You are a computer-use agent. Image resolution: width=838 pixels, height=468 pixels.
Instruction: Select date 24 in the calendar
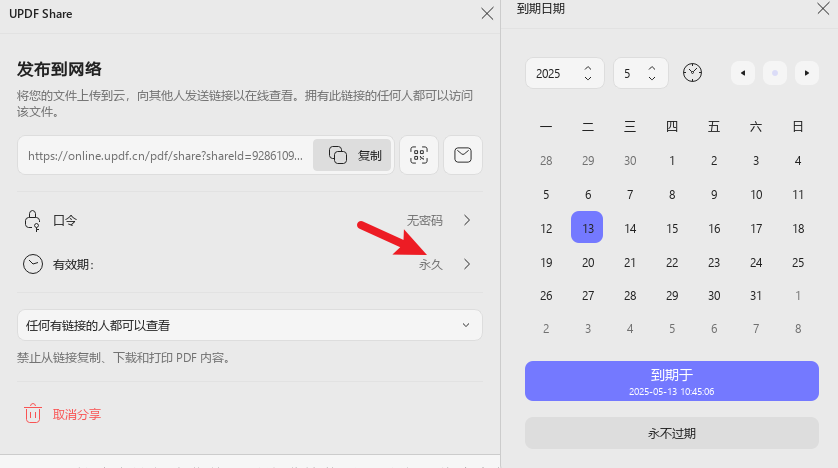(x=756, y=262)
